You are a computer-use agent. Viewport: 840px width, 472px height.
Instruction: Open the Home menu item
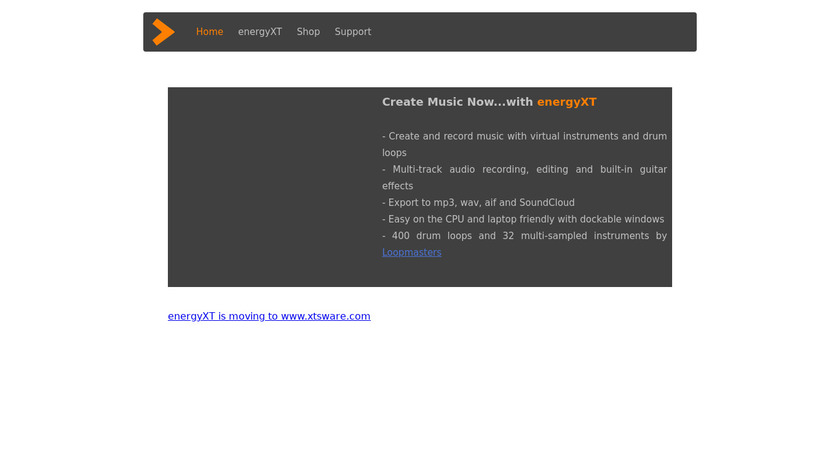tap(209, 32)
